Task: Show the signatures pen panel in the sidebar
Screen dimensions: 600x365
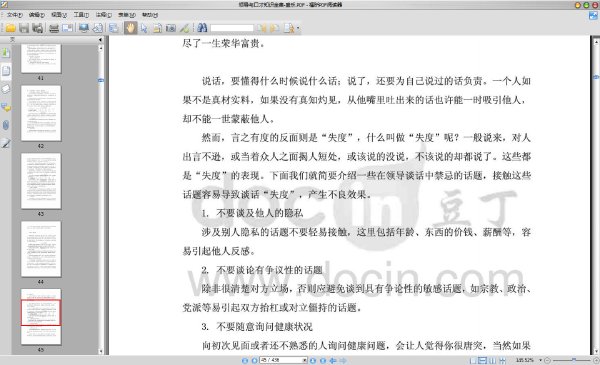Action: (x=5, y=143)
